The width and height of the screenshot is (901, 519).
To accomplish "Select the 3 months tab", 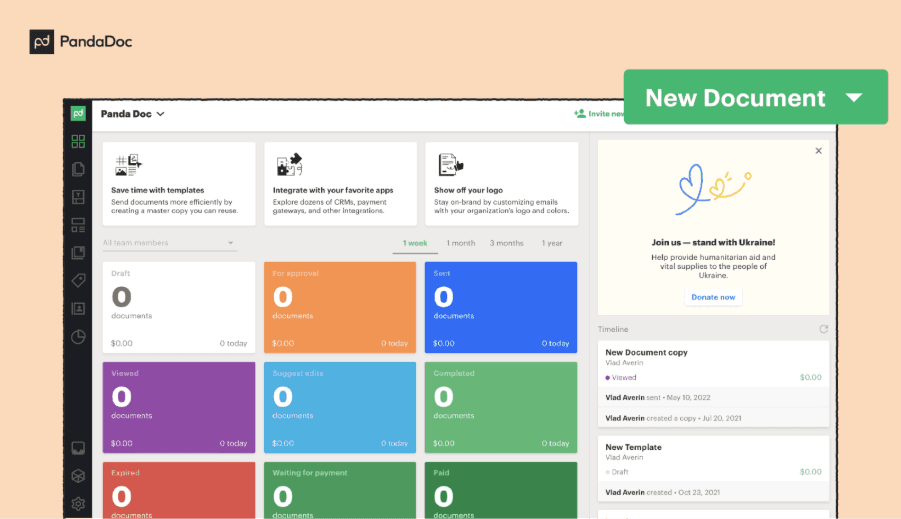I will tap(506, 243).
